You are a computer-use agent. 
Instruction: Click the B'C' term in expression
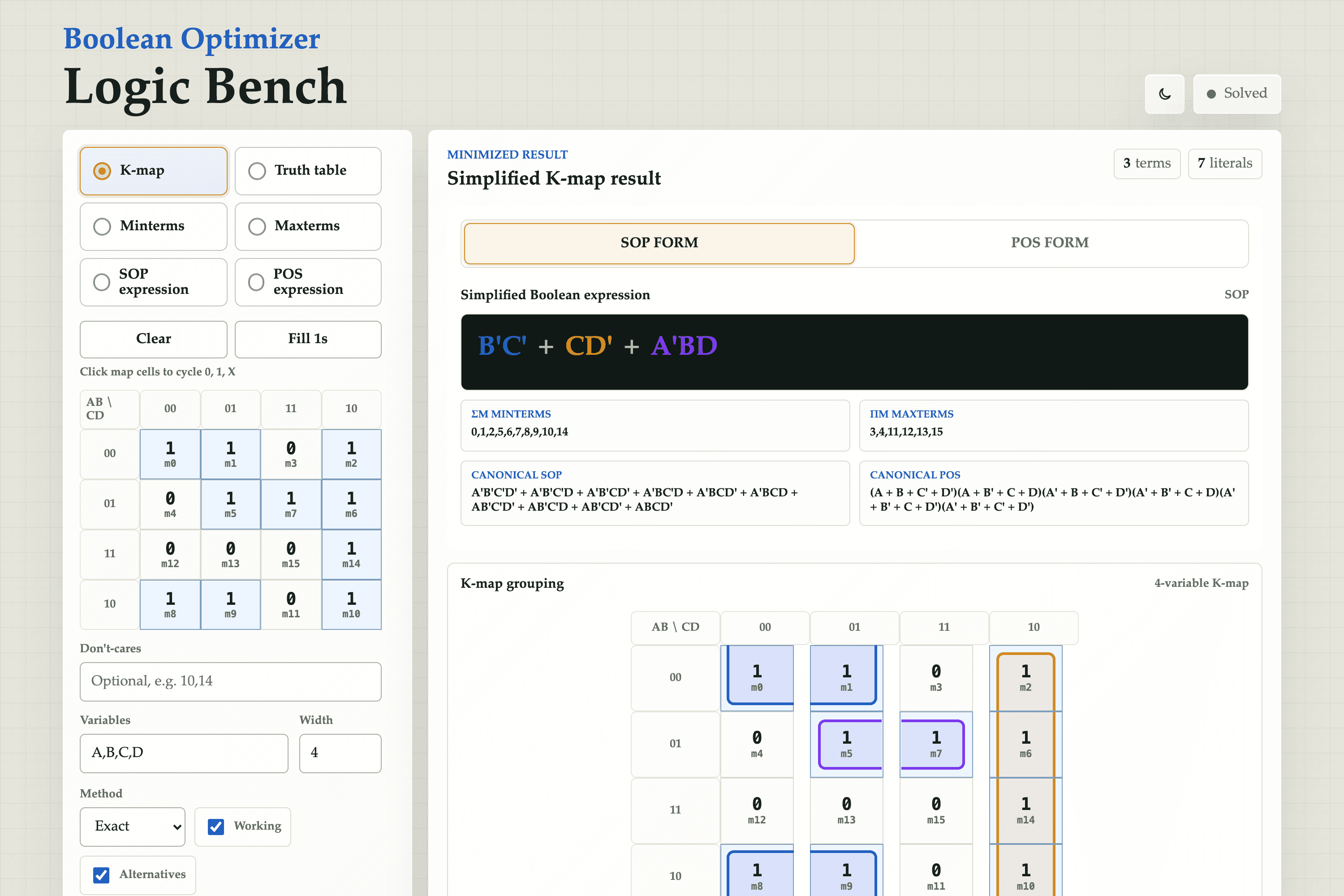502,346
